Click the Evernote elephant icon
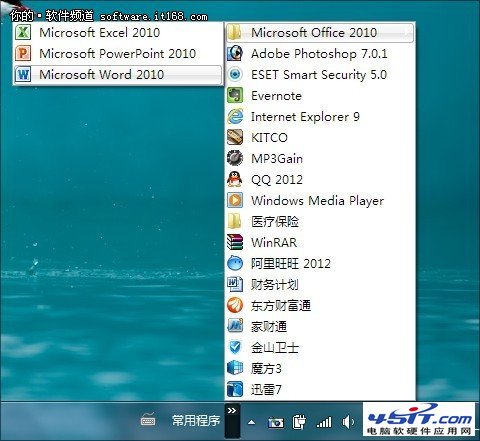The width and height of the screenshot is (480, 441). (235, 95)
